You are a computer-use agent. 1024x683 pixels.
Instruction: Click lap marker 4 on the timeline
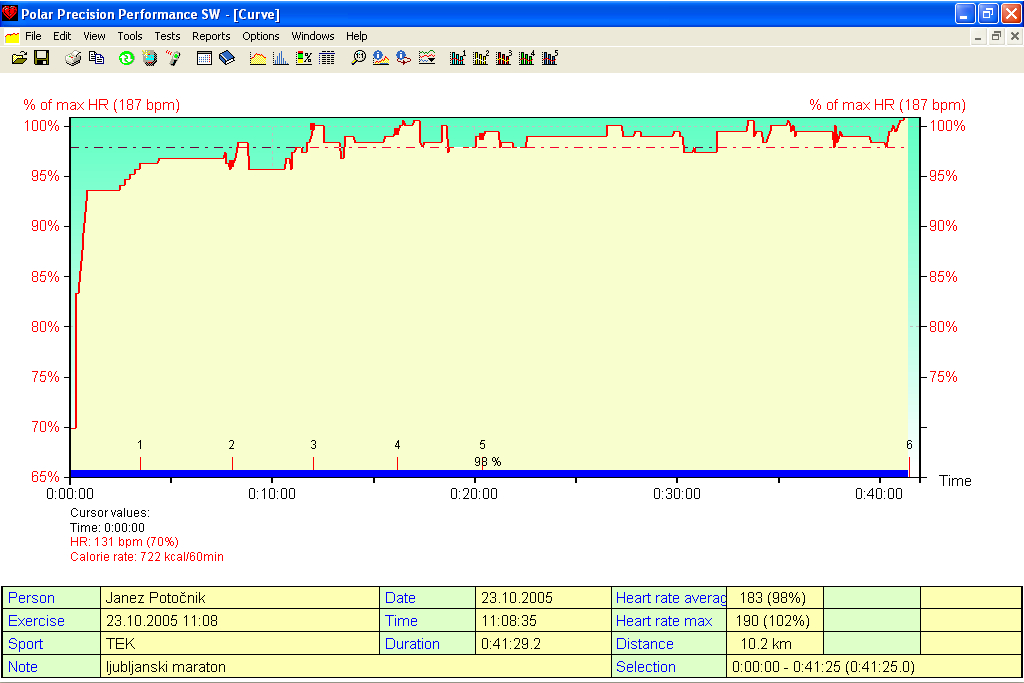tap(397, 456)
